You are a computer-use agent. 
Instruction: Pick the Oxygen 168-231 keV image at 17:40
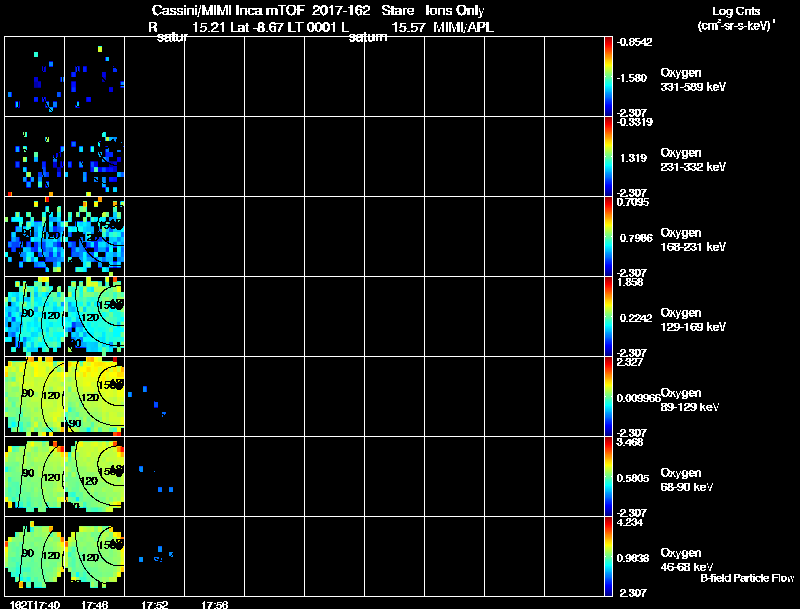coord(35,237)
